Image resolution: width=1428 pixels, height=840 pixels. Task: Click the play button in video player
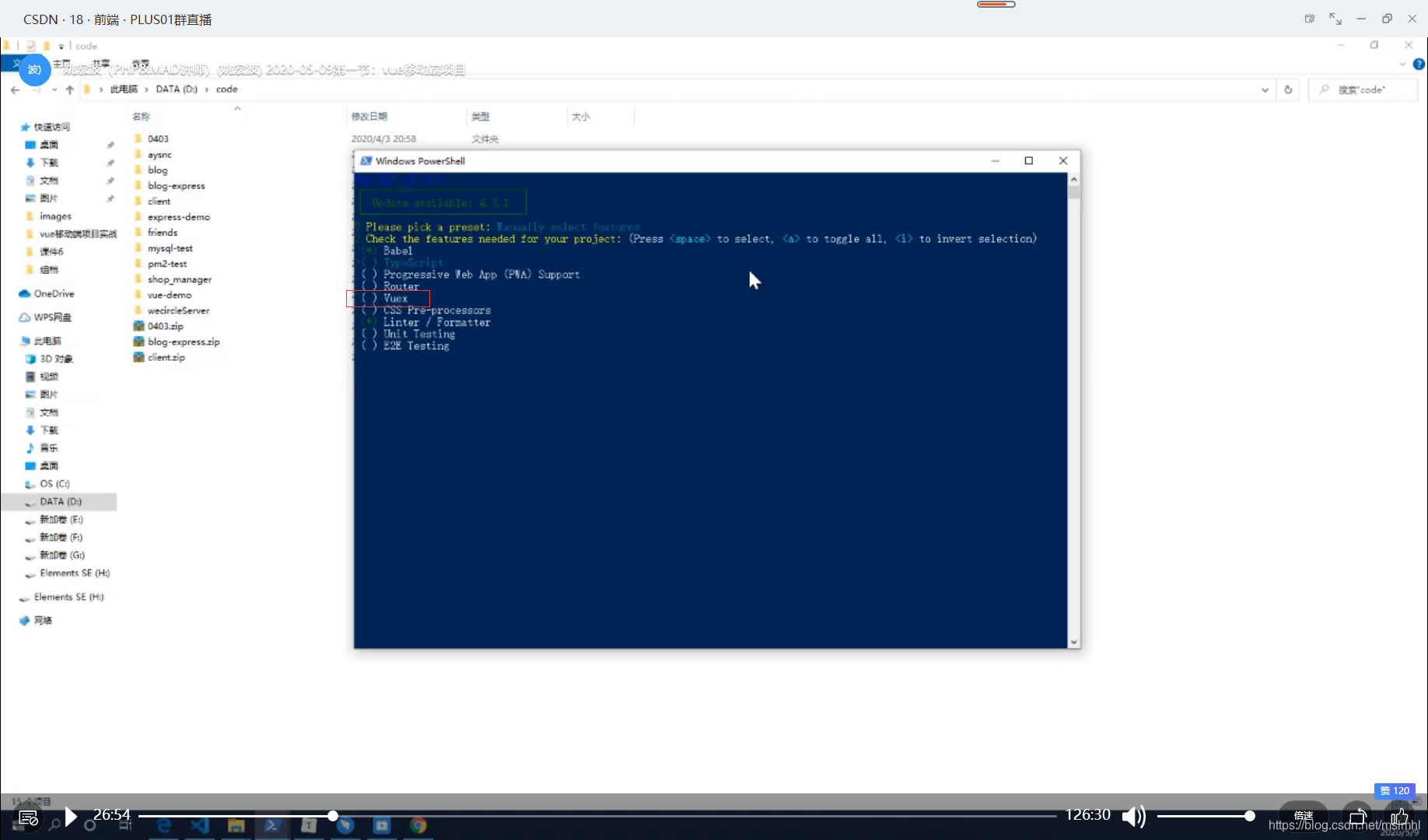coord(71,817)
